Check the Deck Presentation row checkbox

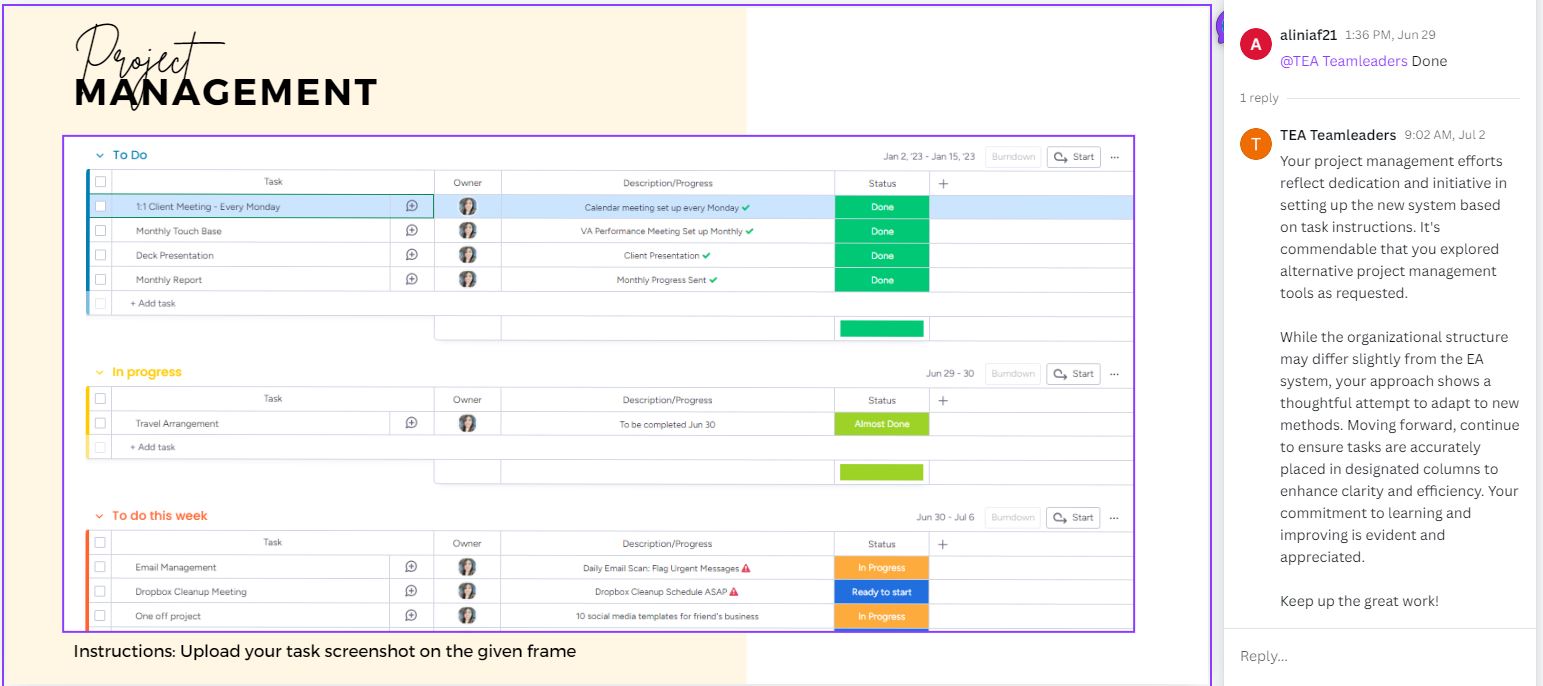pos(100,255)
